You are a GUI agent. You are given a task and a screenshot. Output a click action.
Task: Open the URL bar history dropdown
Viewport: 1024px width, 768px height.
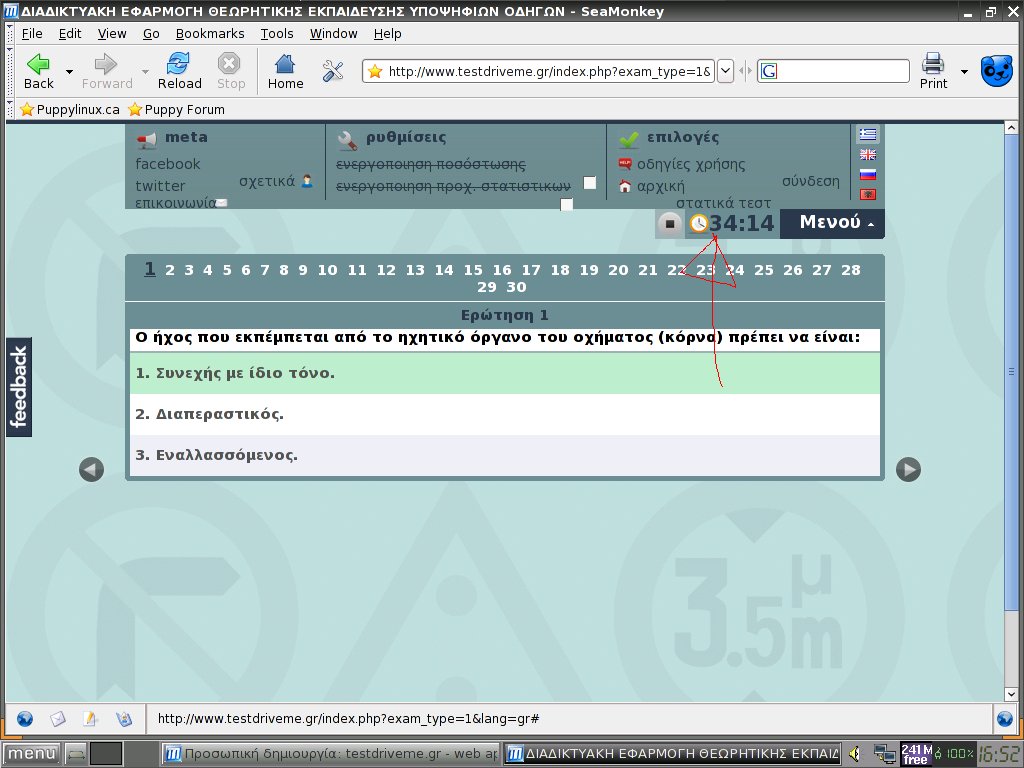(726, 71)
